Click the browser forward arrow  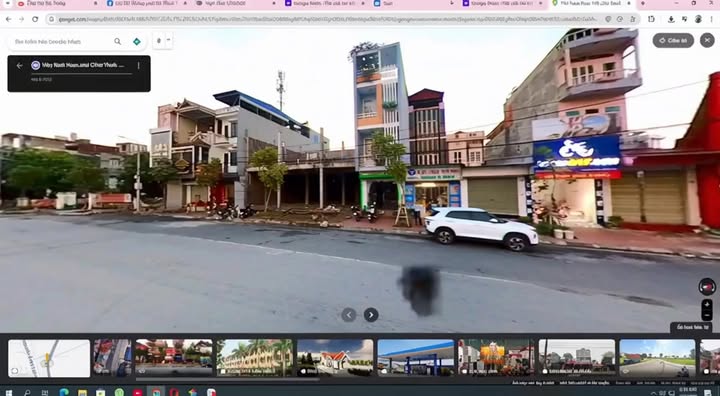22,19
